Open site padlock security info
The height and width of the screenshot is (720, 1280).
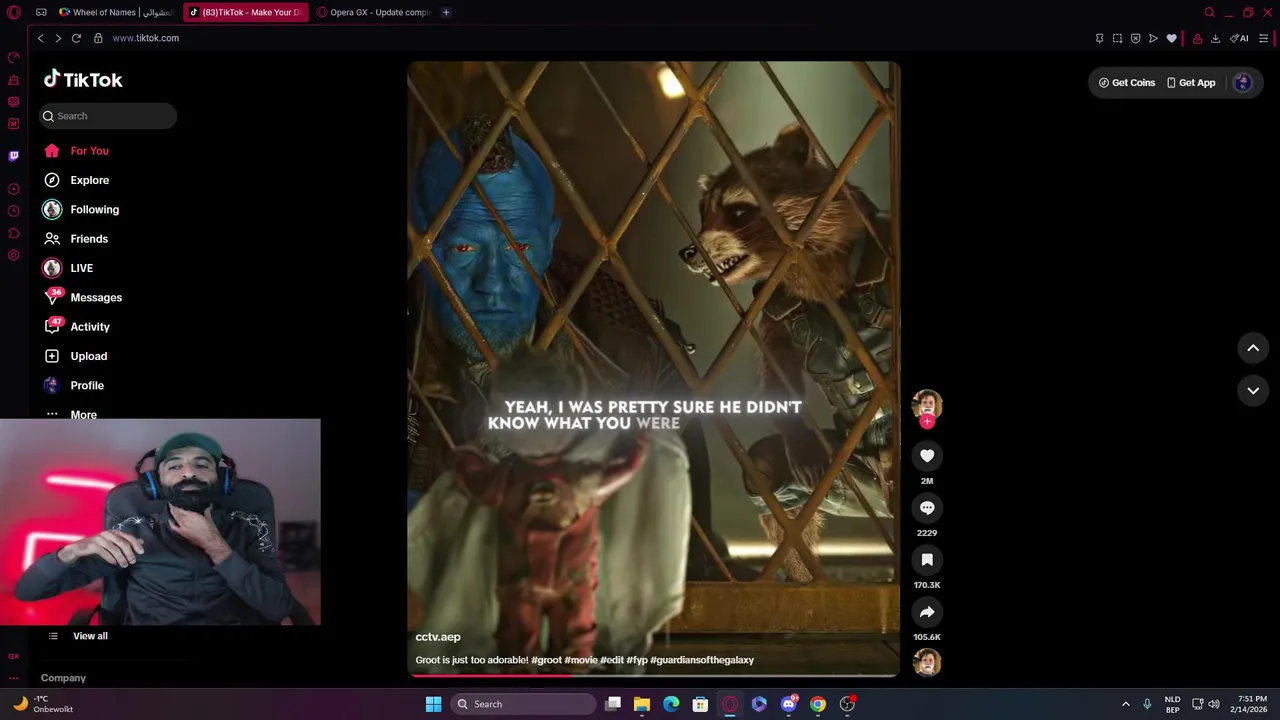98,38
